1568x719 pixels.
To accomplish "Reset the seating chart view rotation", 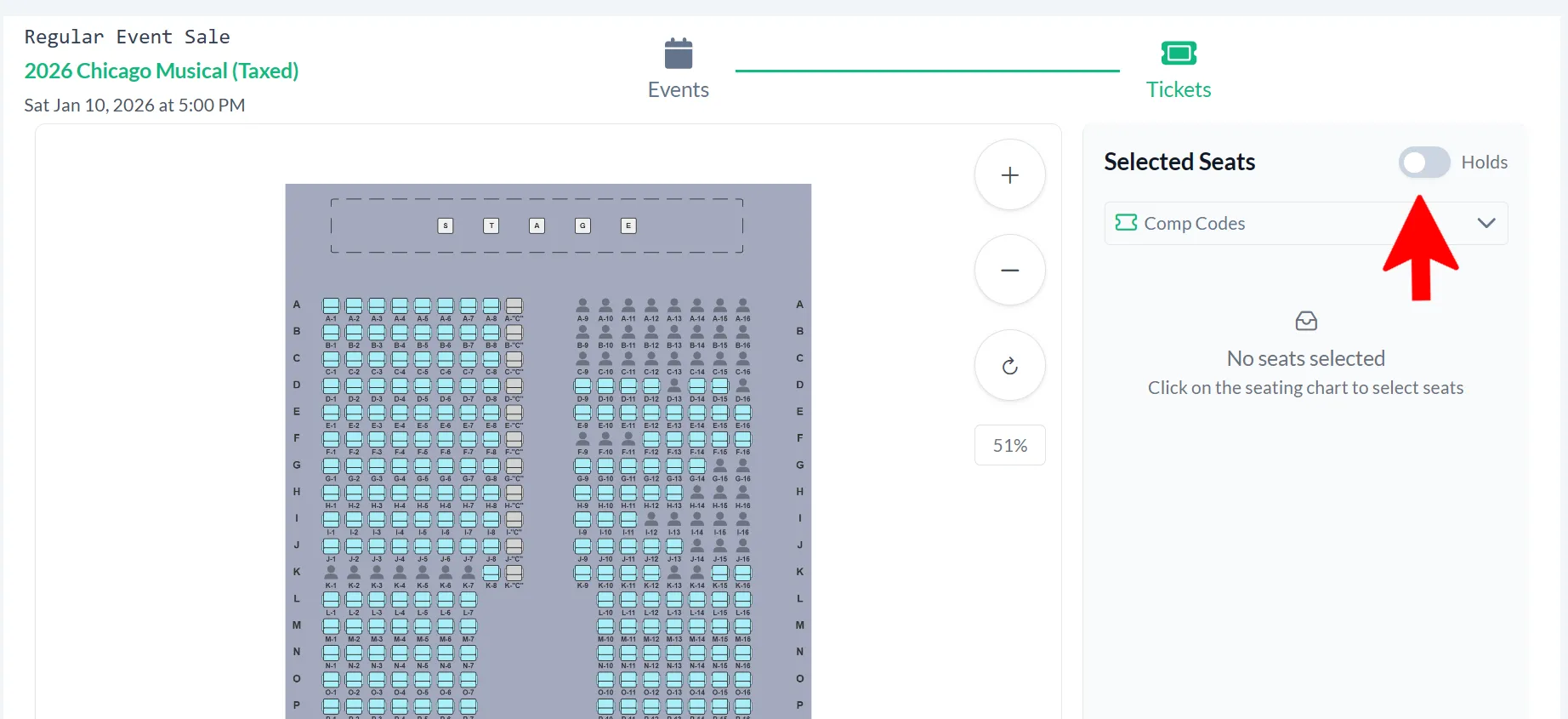I will pos(1009,366).
